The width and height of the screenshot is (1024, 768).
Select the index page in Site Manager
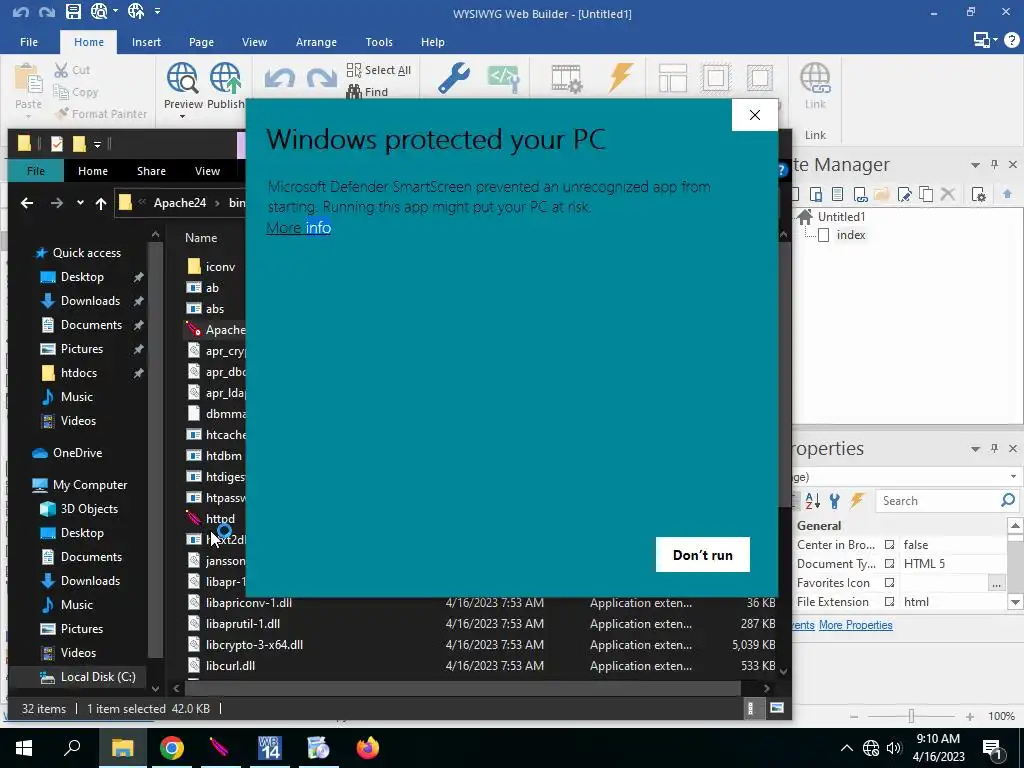tap(851, 235)
